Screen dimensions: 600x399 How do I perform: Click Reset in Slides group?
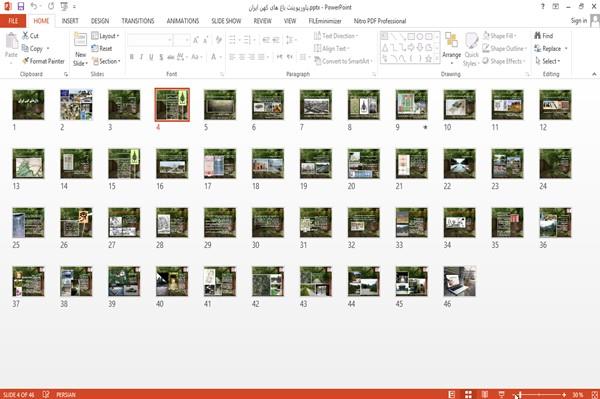102,49
